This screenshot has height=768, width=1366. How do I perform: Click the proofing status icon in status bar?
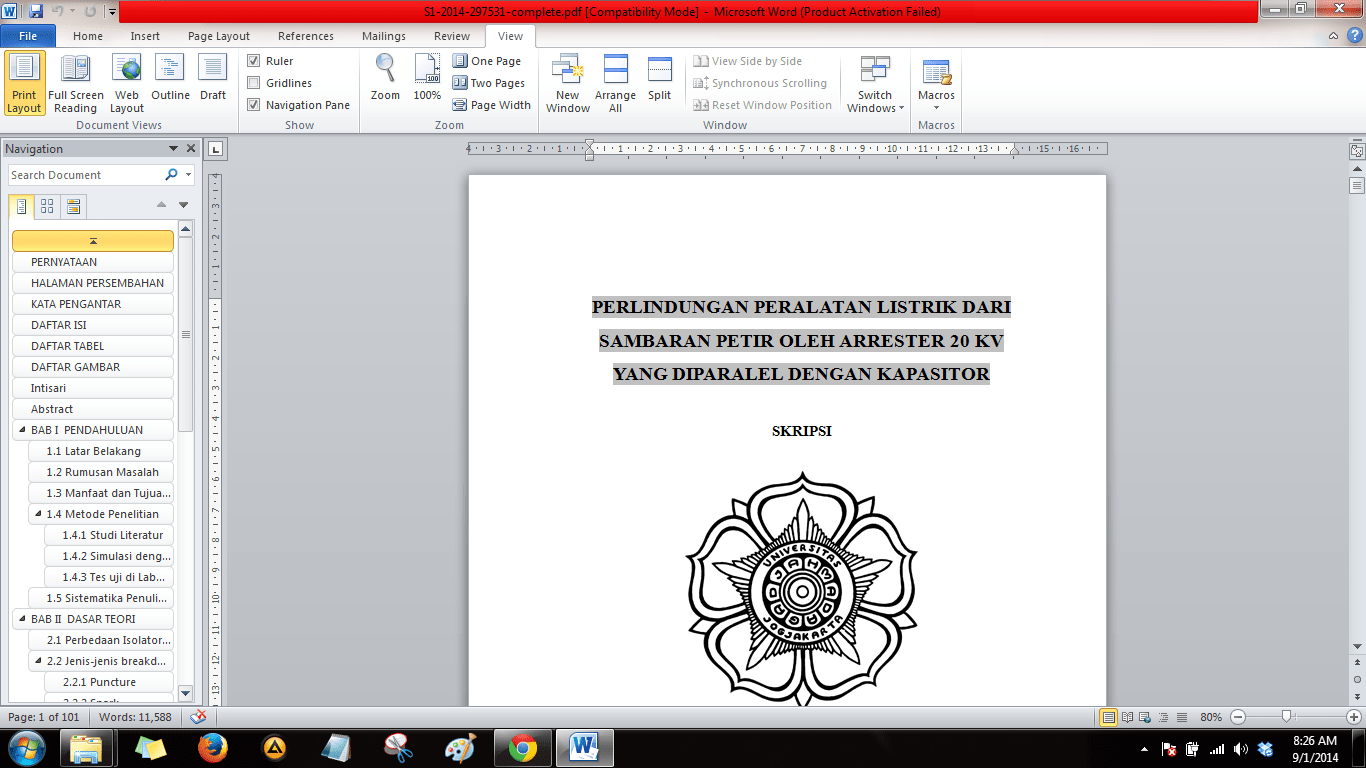tap(198, 717)
